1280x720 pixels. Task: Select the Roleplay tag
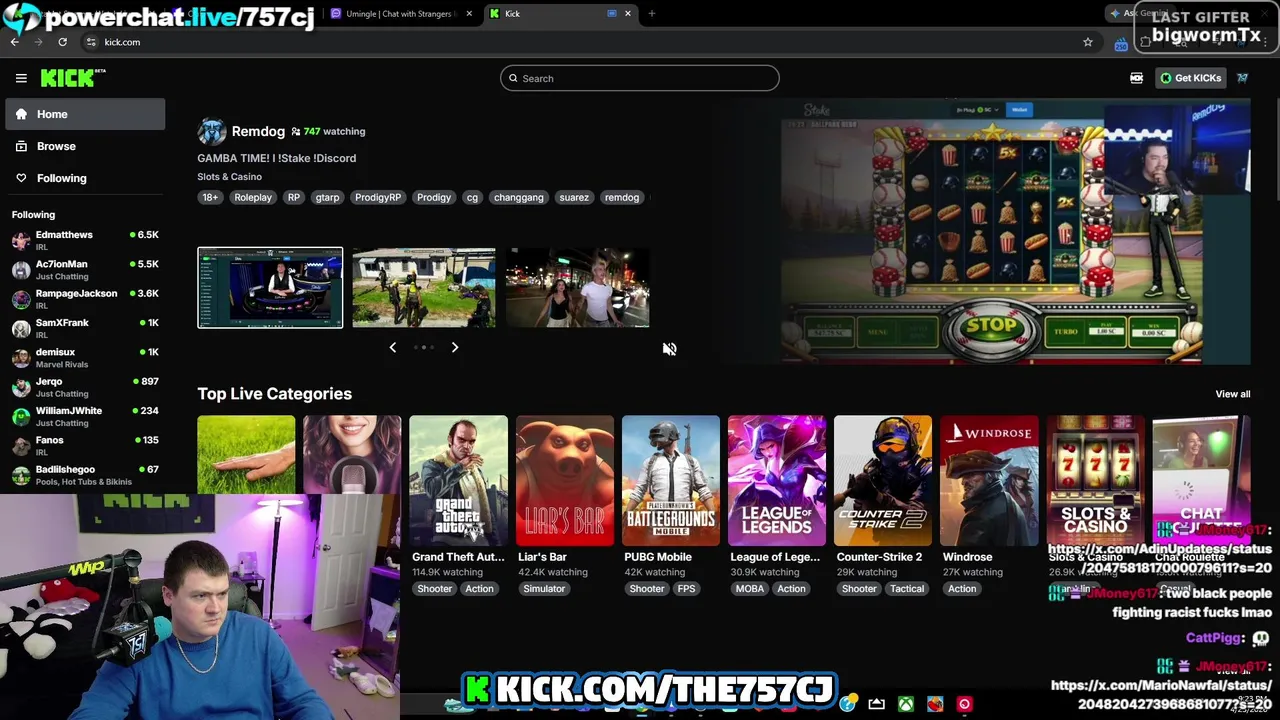click(x=253, y=197)
